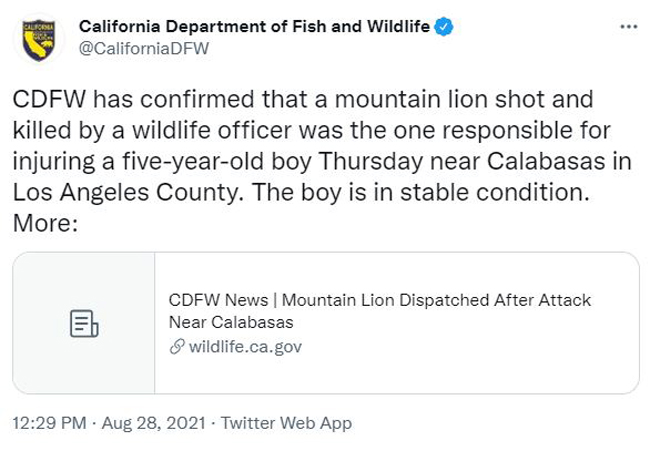This screenshot has width=650, height=451.
Task: Click the blue verified badge
Action: click(443, 27)
